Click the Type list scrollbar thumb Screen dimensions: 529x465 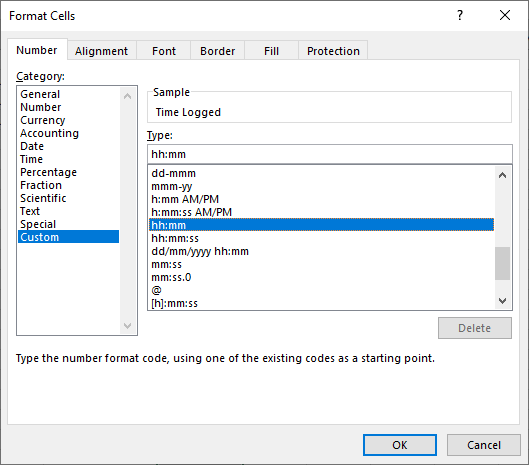(502, 263)
